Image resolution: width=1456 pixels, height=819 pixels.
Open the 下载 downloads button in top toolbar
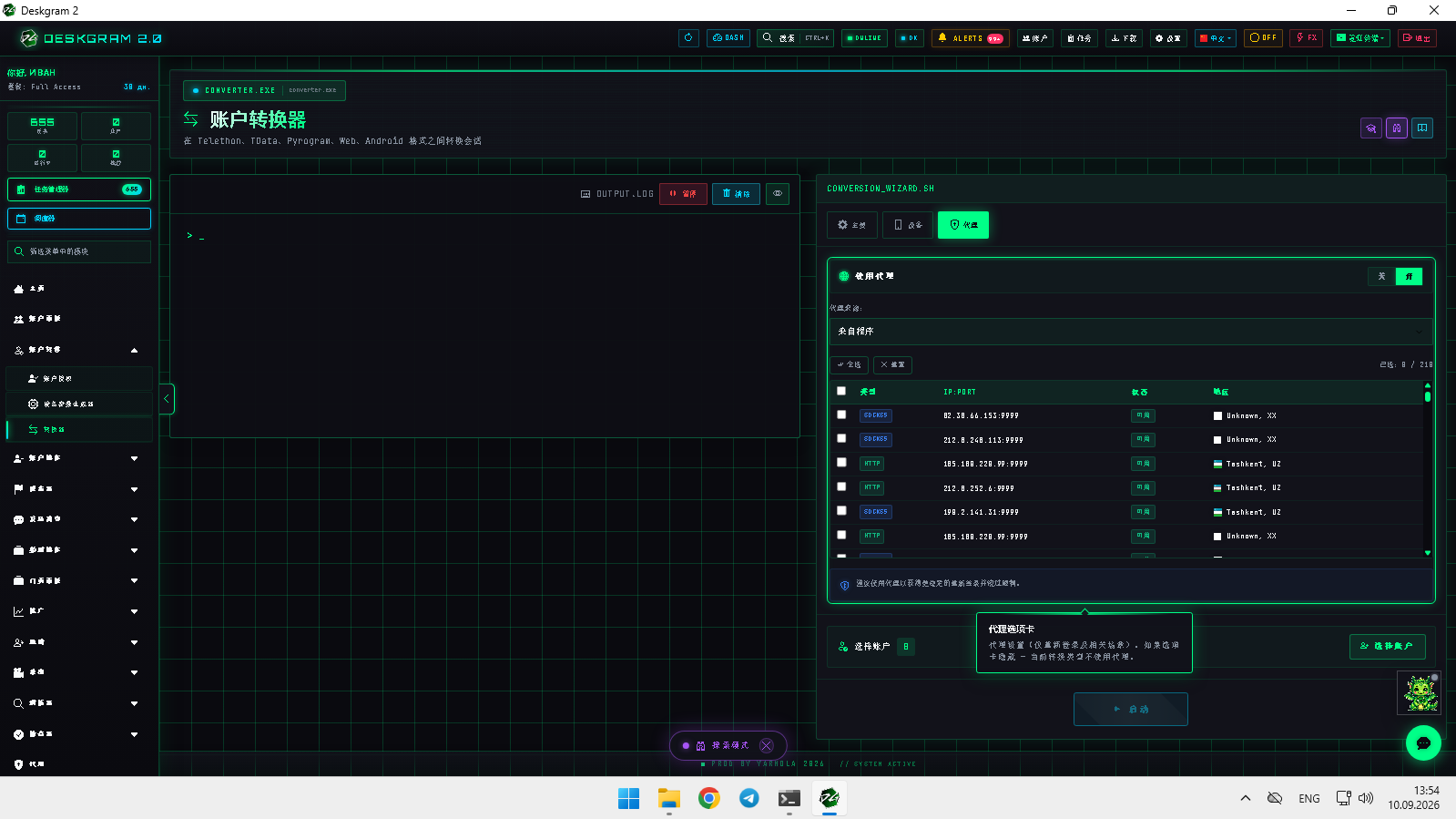tap(1125, 38)
